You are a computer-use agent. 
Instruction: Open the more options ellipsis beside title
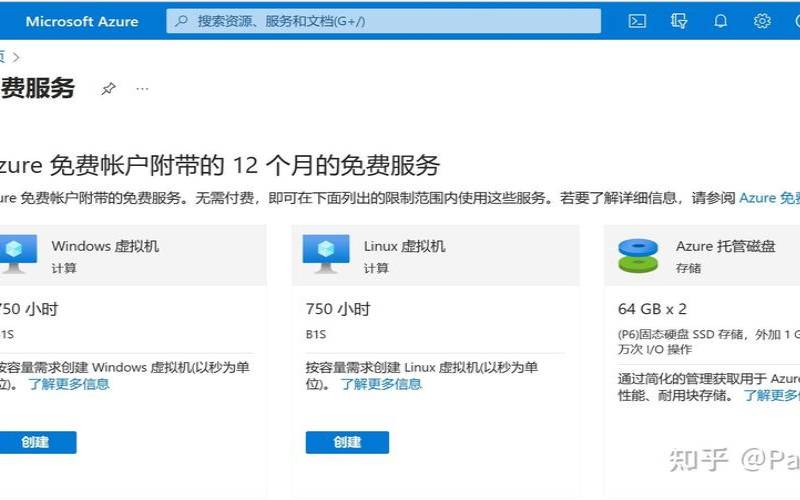point(142,89)
